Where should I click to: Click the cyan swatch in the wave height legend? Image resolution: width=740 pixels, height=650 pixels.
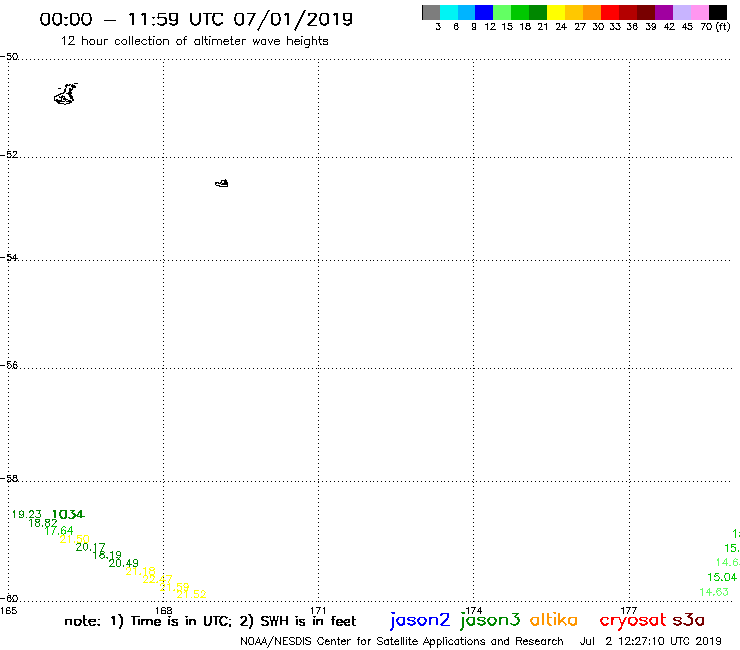coord(449,12)
